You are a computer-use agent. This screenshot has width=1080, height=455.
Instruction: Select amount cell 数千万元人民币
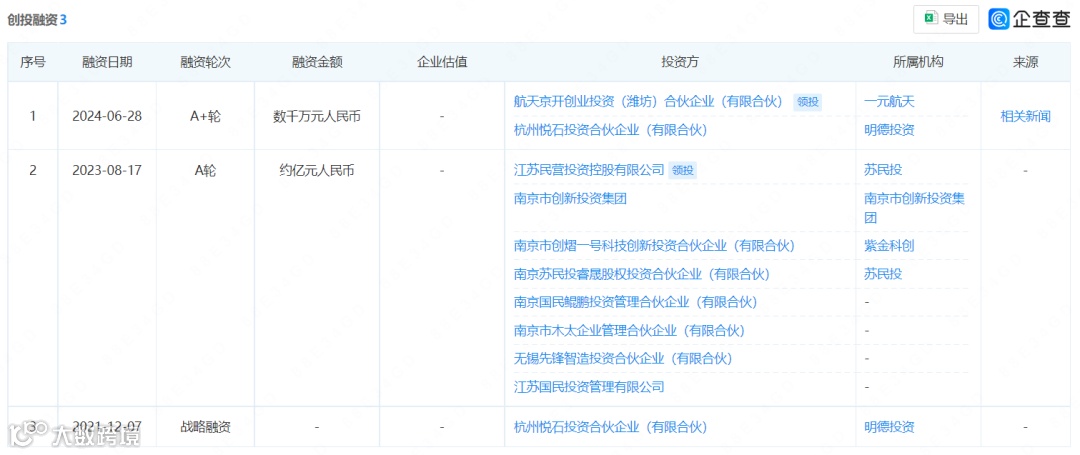coord(317,116)
